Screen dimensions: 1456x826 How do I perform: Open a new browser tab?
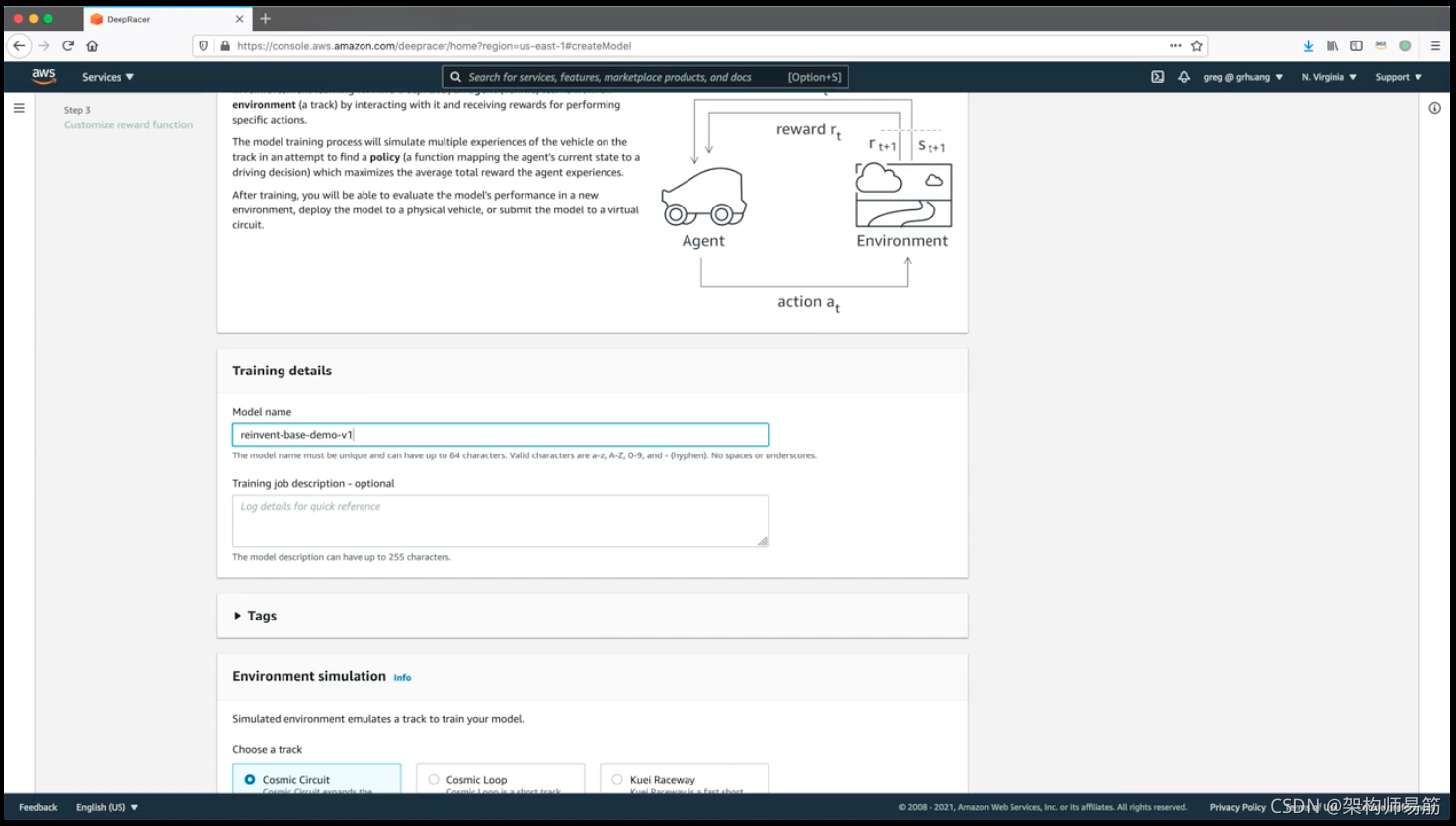265,18
